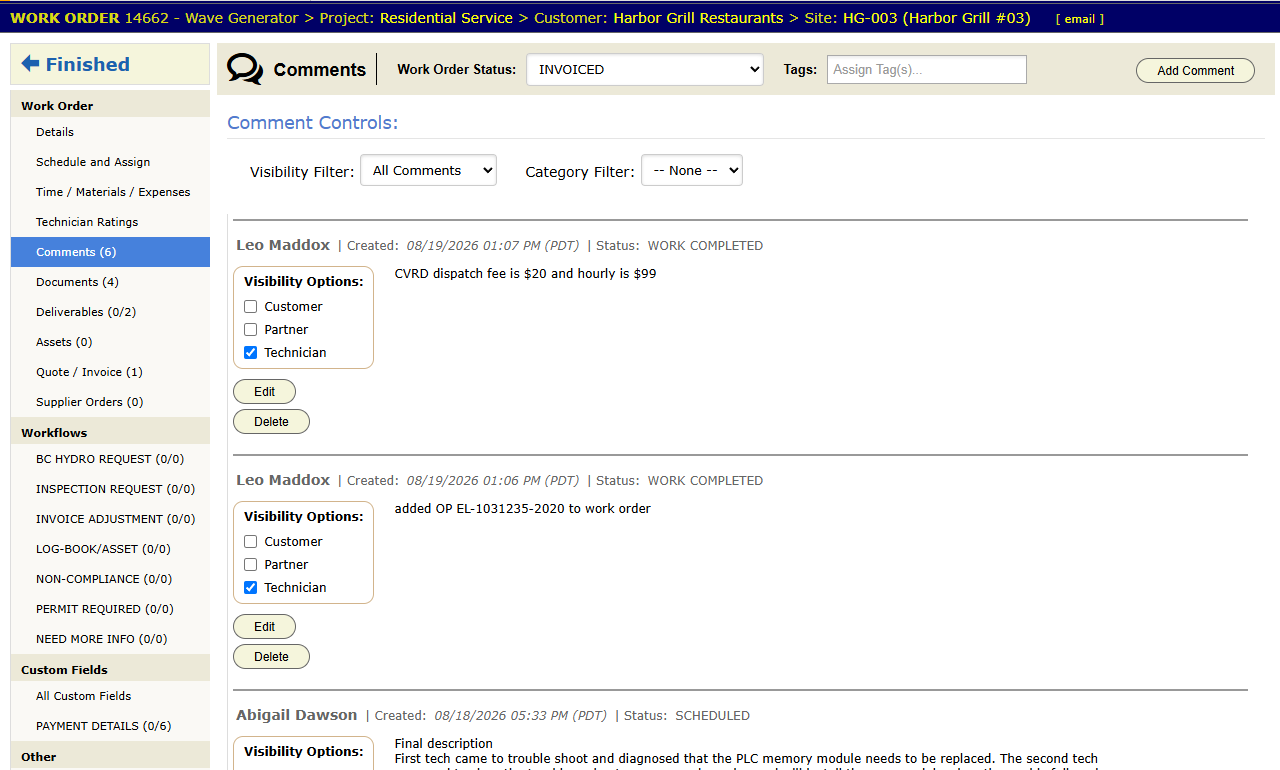Open NEED MORE INFO workflow

[110, 639]
